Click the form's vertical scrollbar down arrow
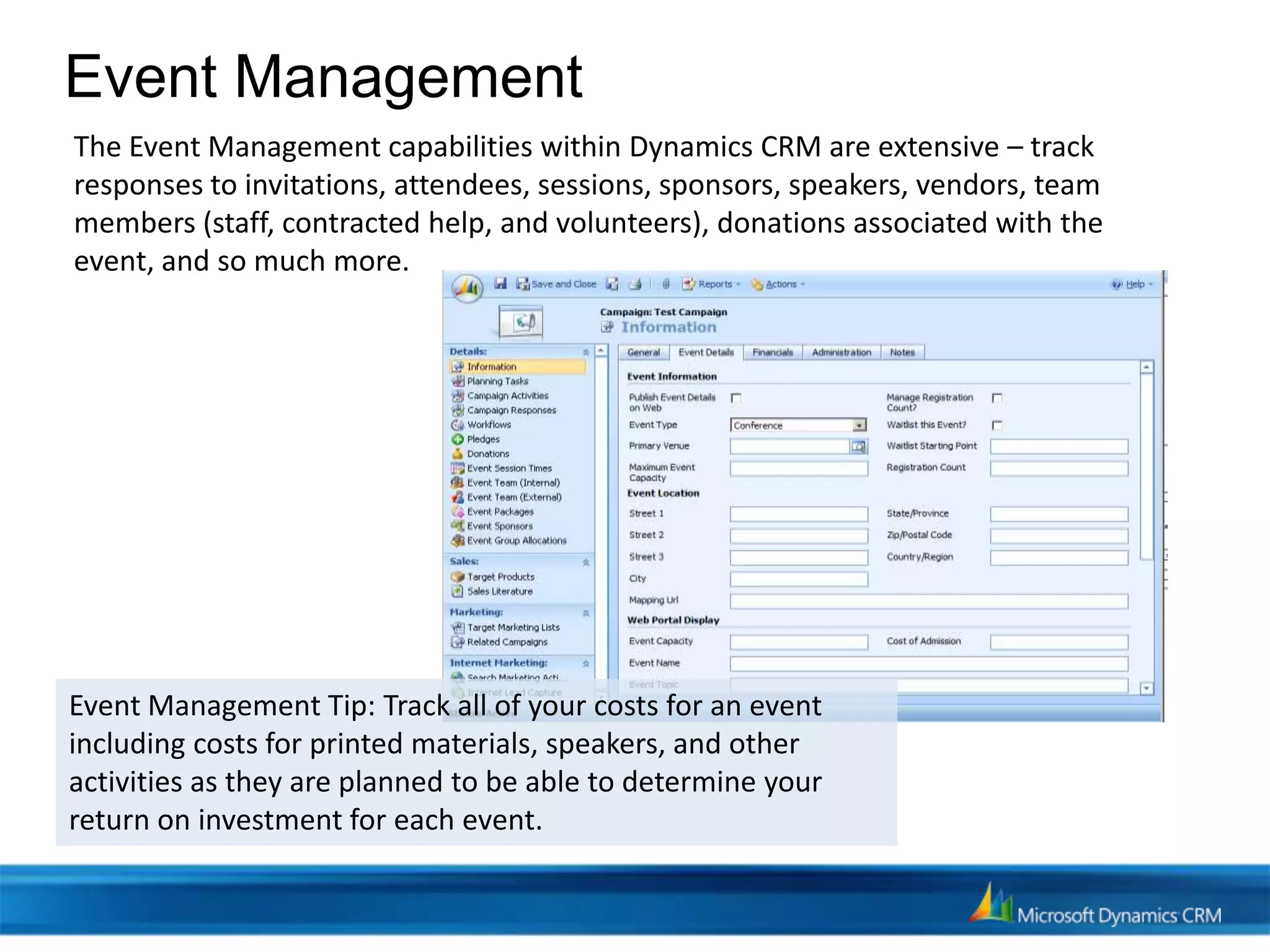Image resolution: width=1270 pixels, height=952 pixels. [1146, 688]
